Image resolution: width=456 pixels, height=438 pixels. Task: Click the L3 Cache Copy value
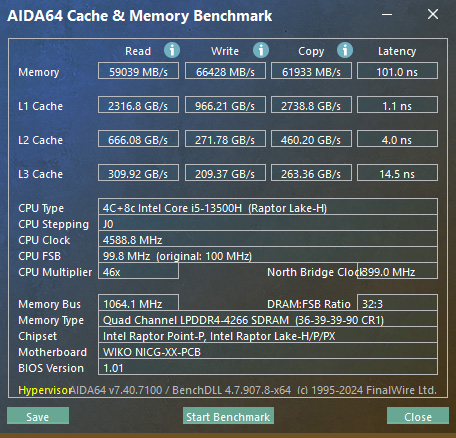311,173
